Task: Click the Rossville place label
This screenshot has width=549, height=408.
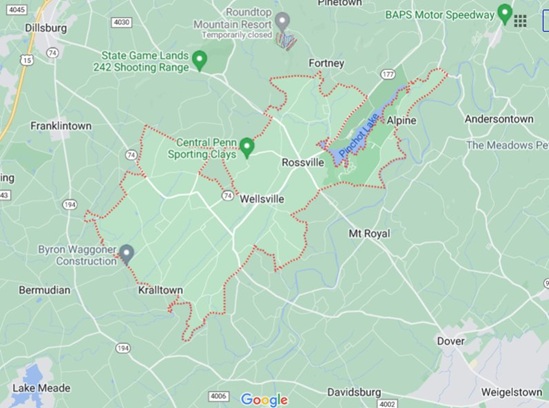Action: click(x=303, y=162)
